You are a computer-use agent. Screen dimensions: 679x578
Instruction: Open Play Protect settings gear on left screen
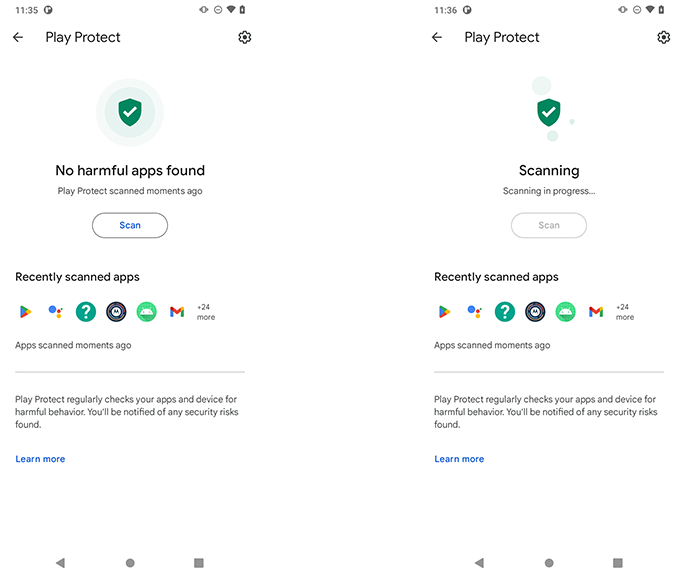[x=245, y=37]
